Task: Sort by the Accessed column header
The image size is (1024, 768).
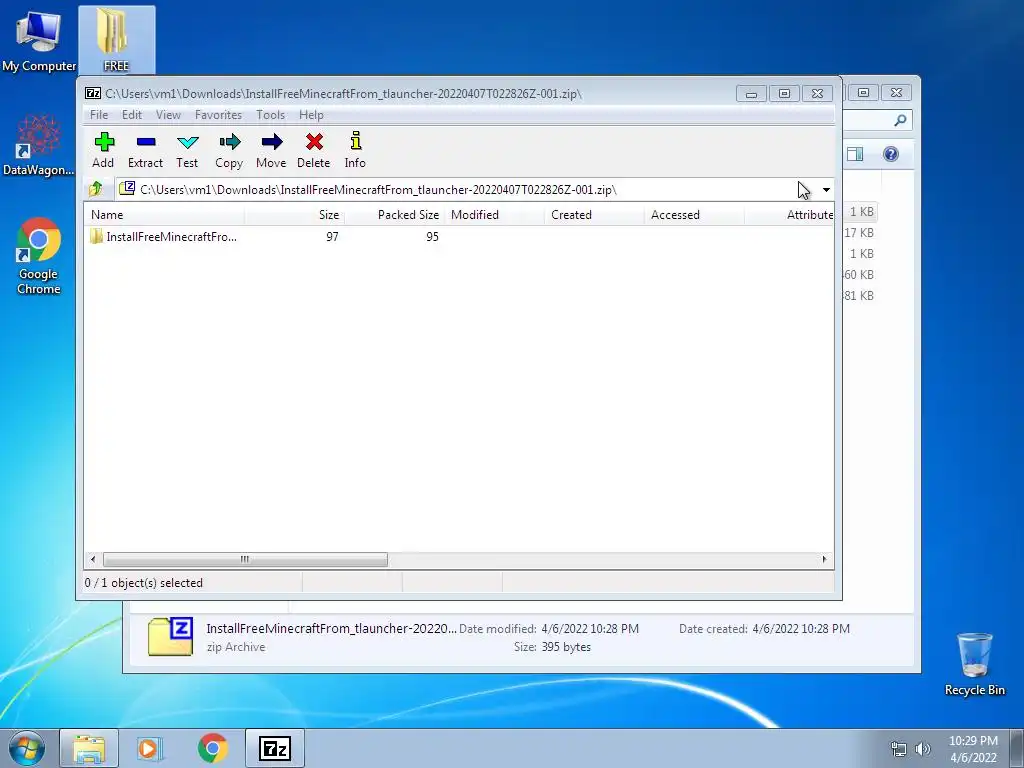Action: tap(694, 215)
